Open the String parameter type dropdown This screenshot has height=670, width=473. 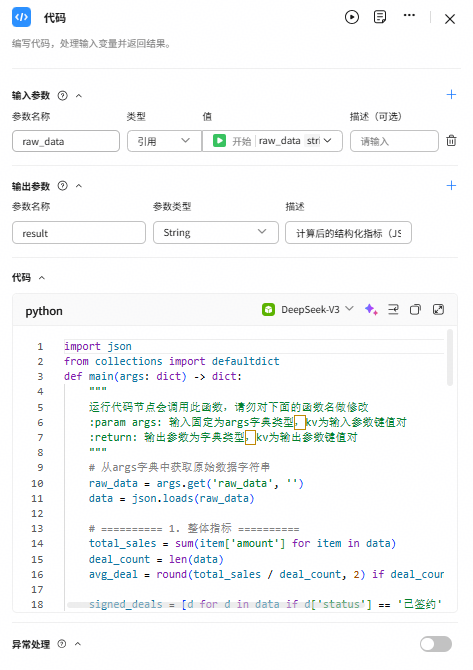(216, 232)
